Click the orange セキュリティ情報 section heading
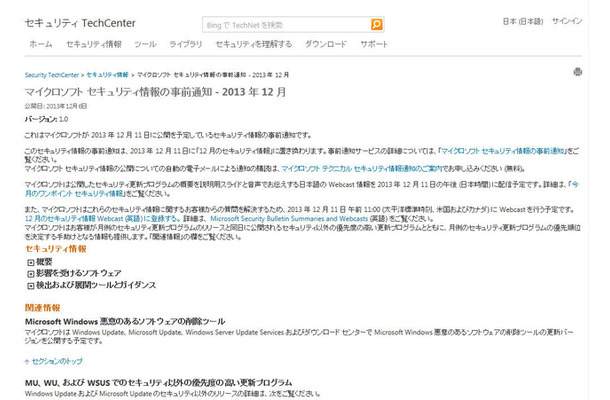Image resolution: width=610 pixels, height=400 pixels. (x=56, y=249)
